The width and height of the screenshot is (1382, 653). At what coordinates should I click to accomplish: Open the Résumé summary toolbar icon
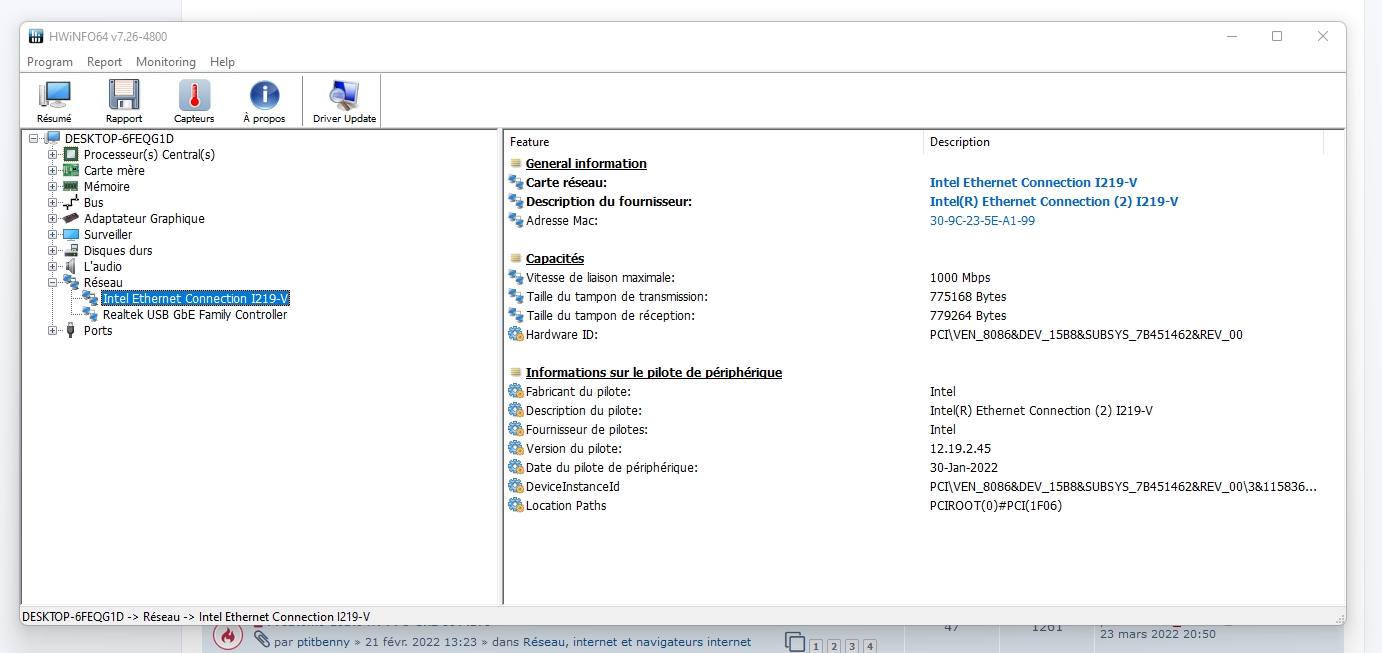pos(54,95)
